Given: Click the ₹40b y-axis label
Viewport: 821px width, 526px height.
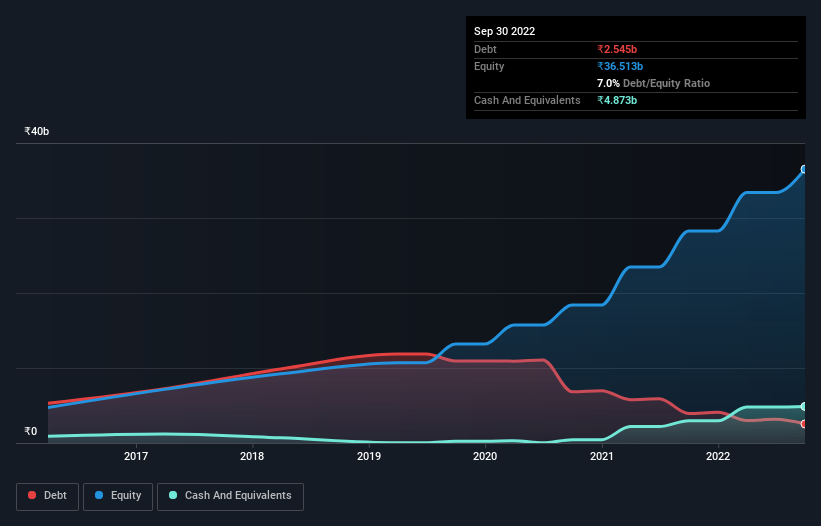Looking at the screenshot, I should 37,131.
